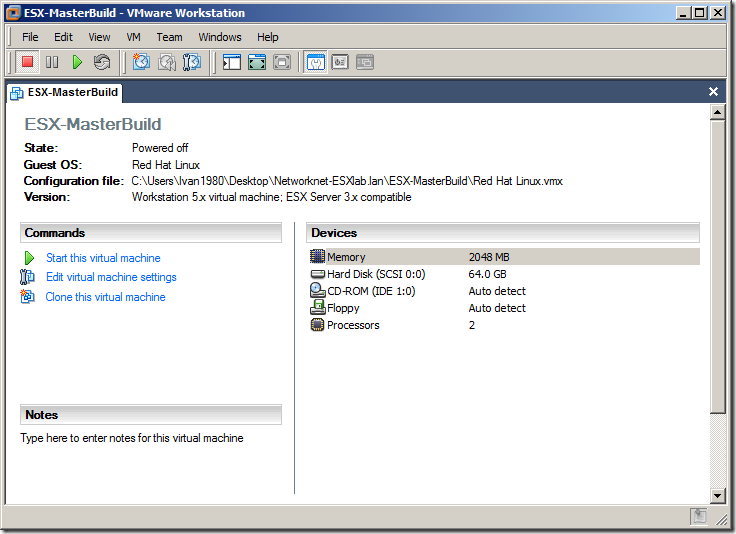
Task: Click the Red Hat Linux guest OS value
Action: pyautogui.click(x=166, y=165)
